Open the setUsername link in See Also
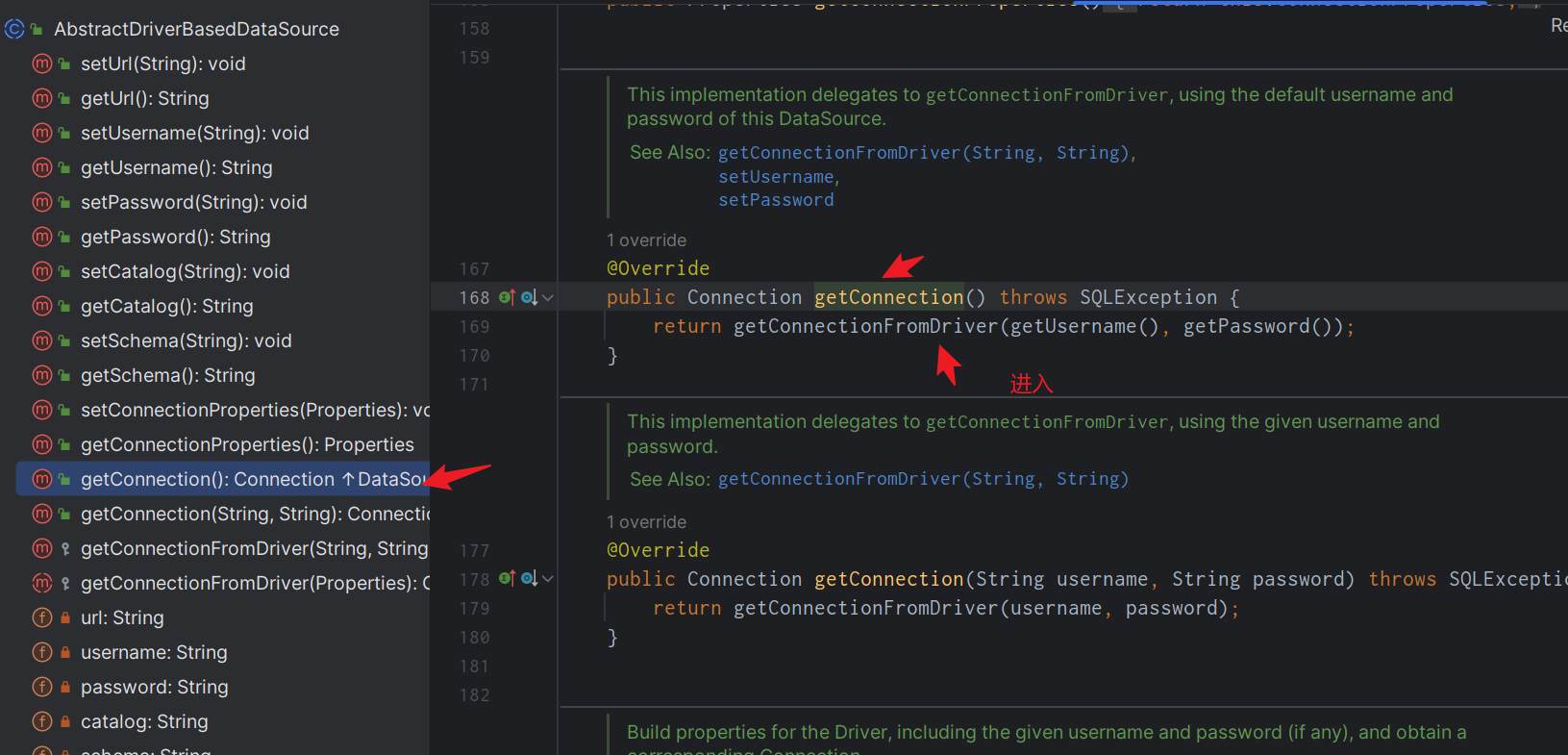Screen dimensions: 1568x755 click(777, 177)
